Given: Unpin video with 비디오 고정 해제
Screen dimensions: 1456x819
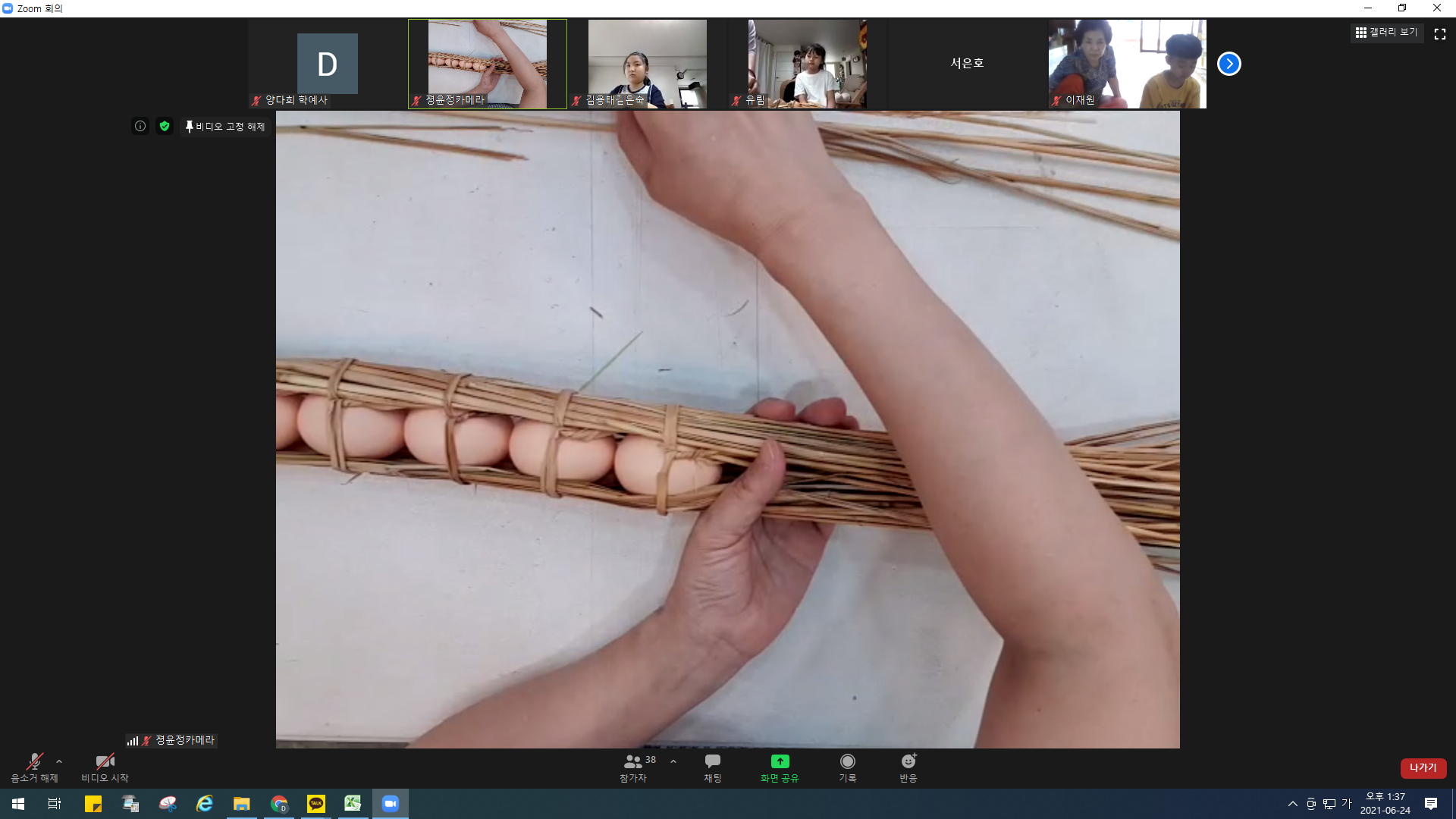Looking at the screenshot, I should [x=225, y=127].
